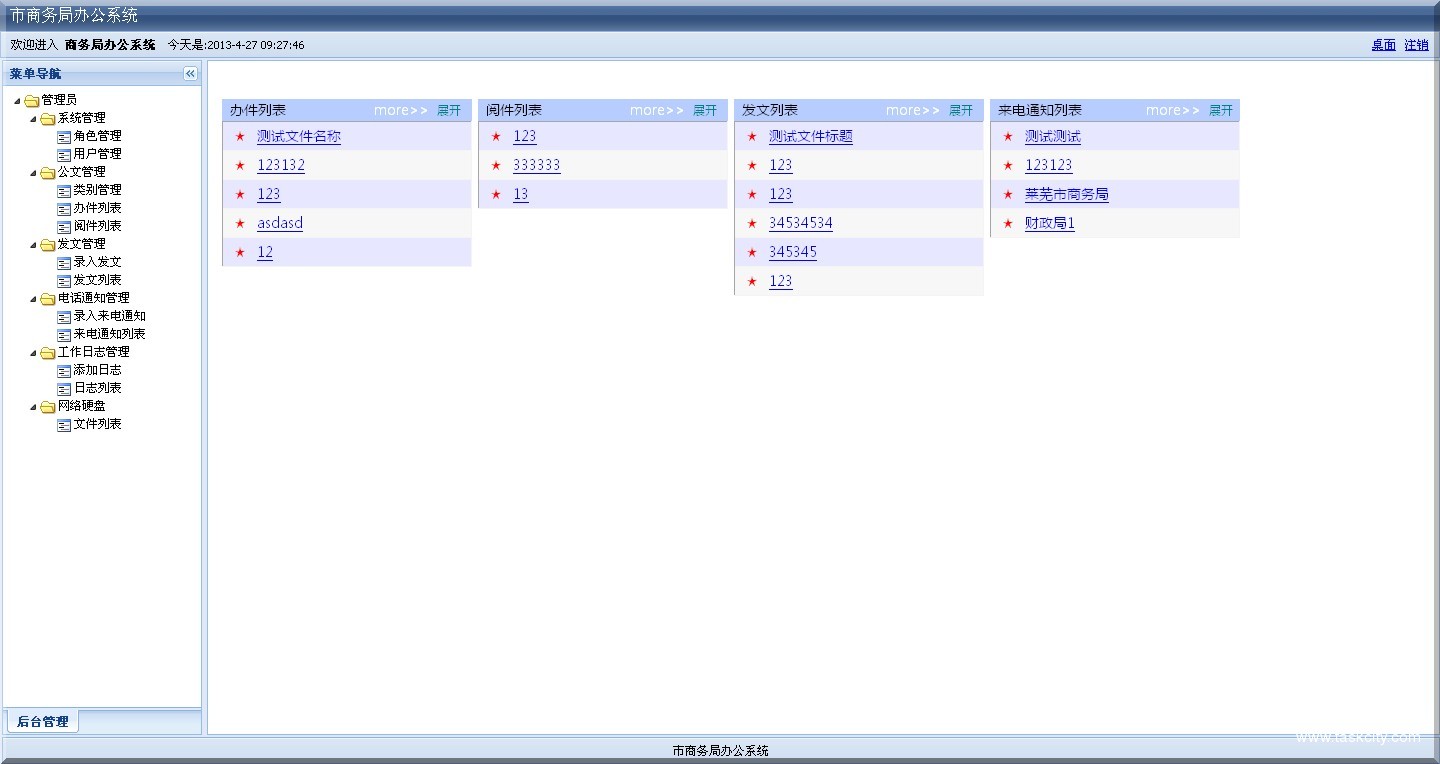Screen dimensions: 1440x764
Task: Click the 添加日志 page icon
Action: [x=64, y=370]
